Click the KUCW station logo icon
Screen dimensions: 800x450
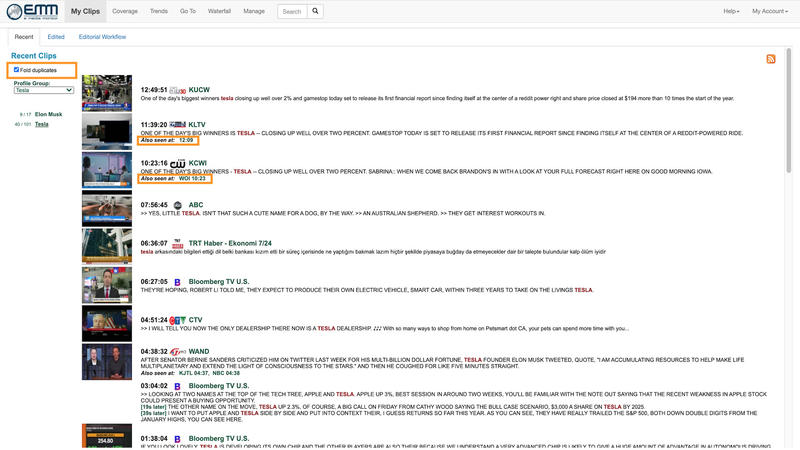tap(178, 90)
